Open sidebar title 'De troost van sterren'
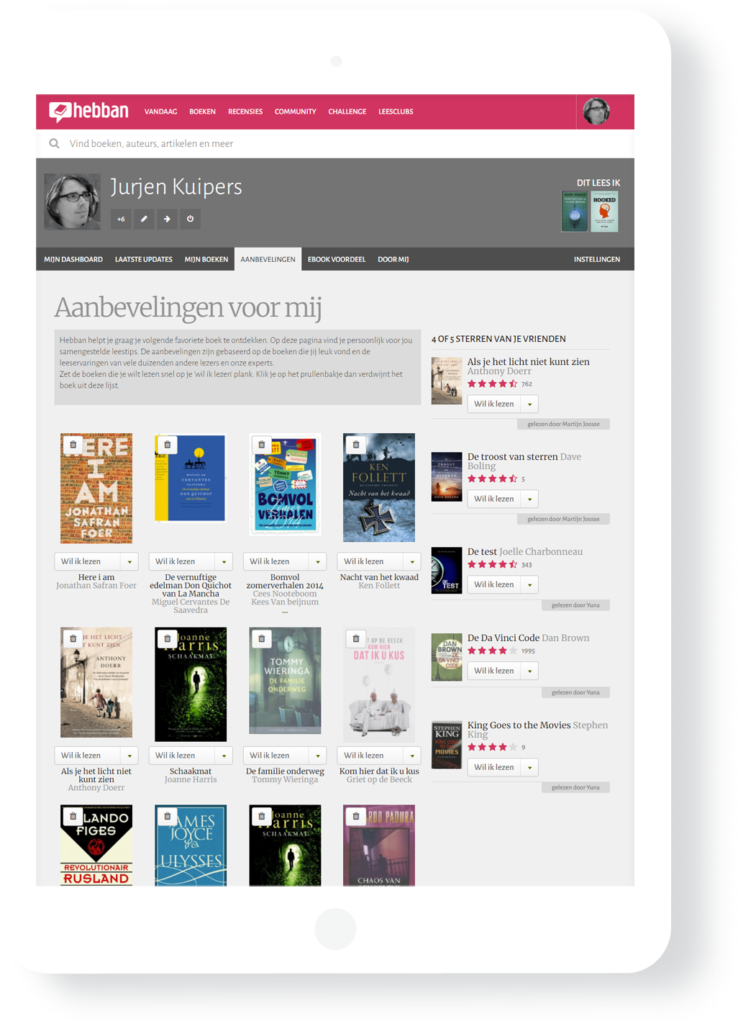738x1024 pixels. 513,456
